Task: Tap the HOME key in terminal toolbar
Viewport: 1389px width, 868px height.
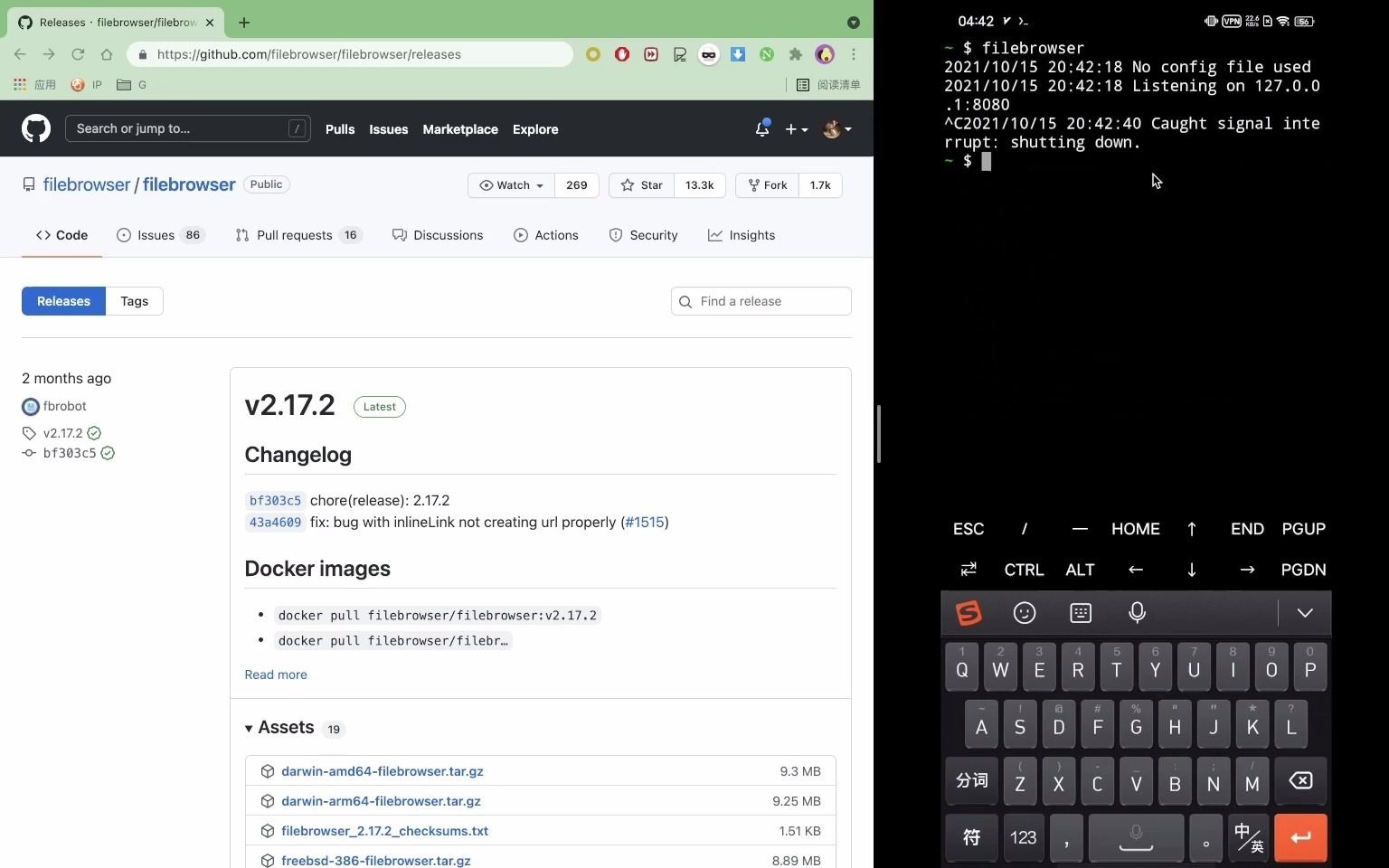Action: [1136, 529]
